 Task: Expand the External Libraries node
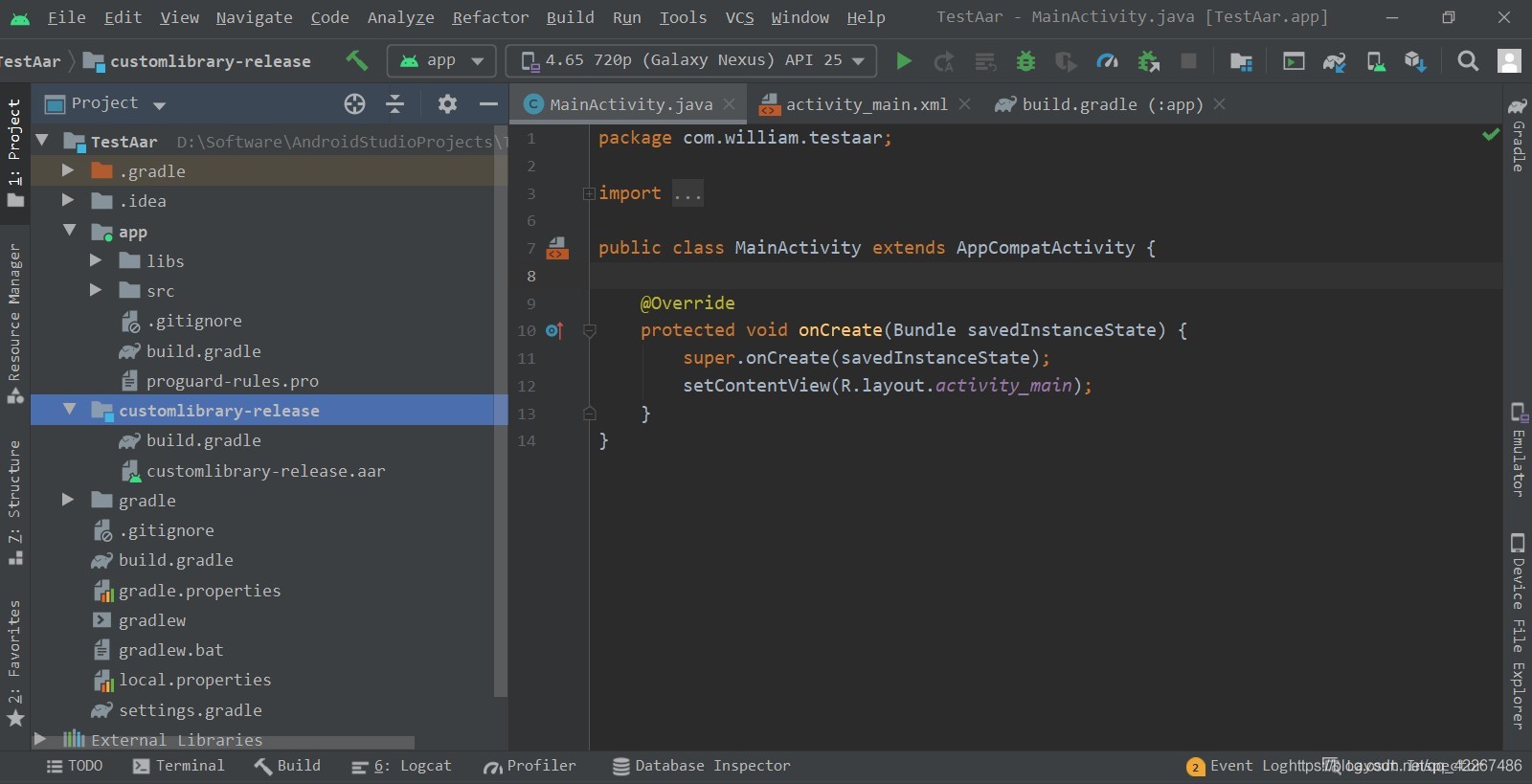click(x=40, y=740)
